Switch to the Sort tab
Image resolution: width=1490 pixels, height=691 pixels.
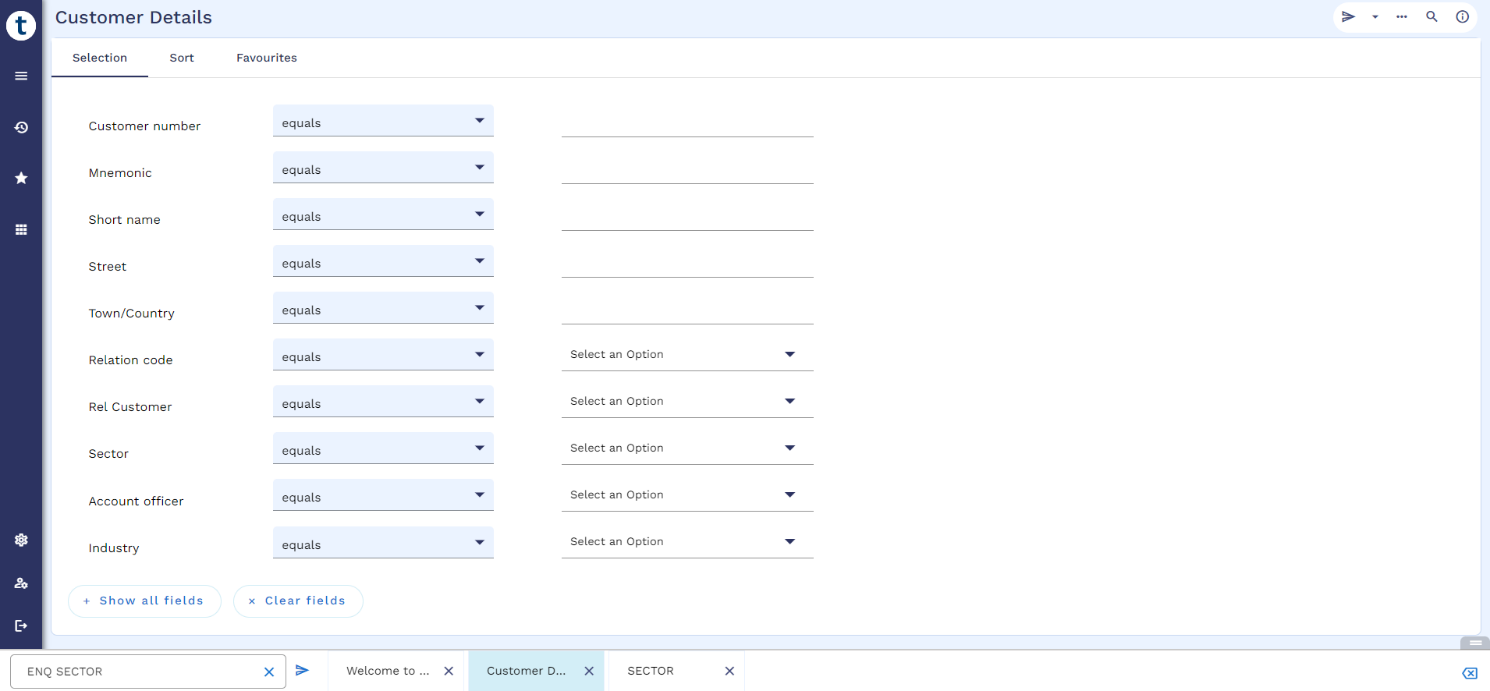tap(182, 58)
